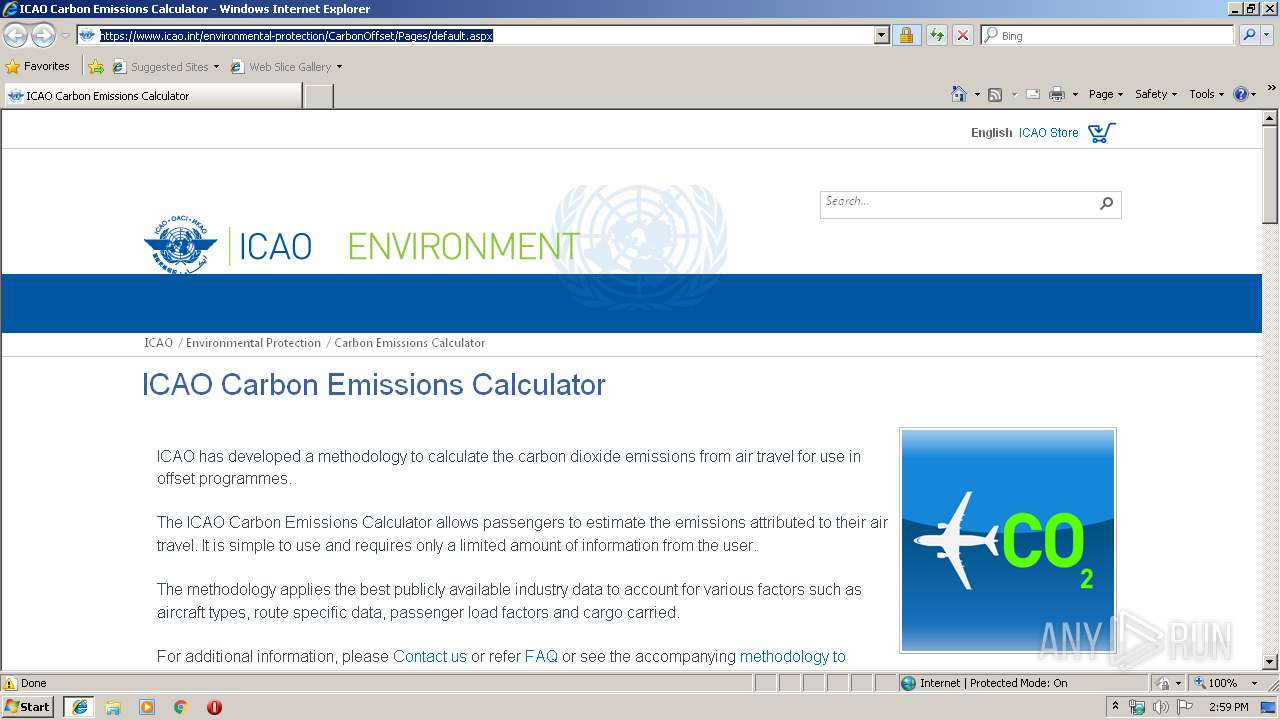Image resolution: width=1280 pixels, height=720 pixels.
Task: Click the ICAO Store link
Action: 1048,132
